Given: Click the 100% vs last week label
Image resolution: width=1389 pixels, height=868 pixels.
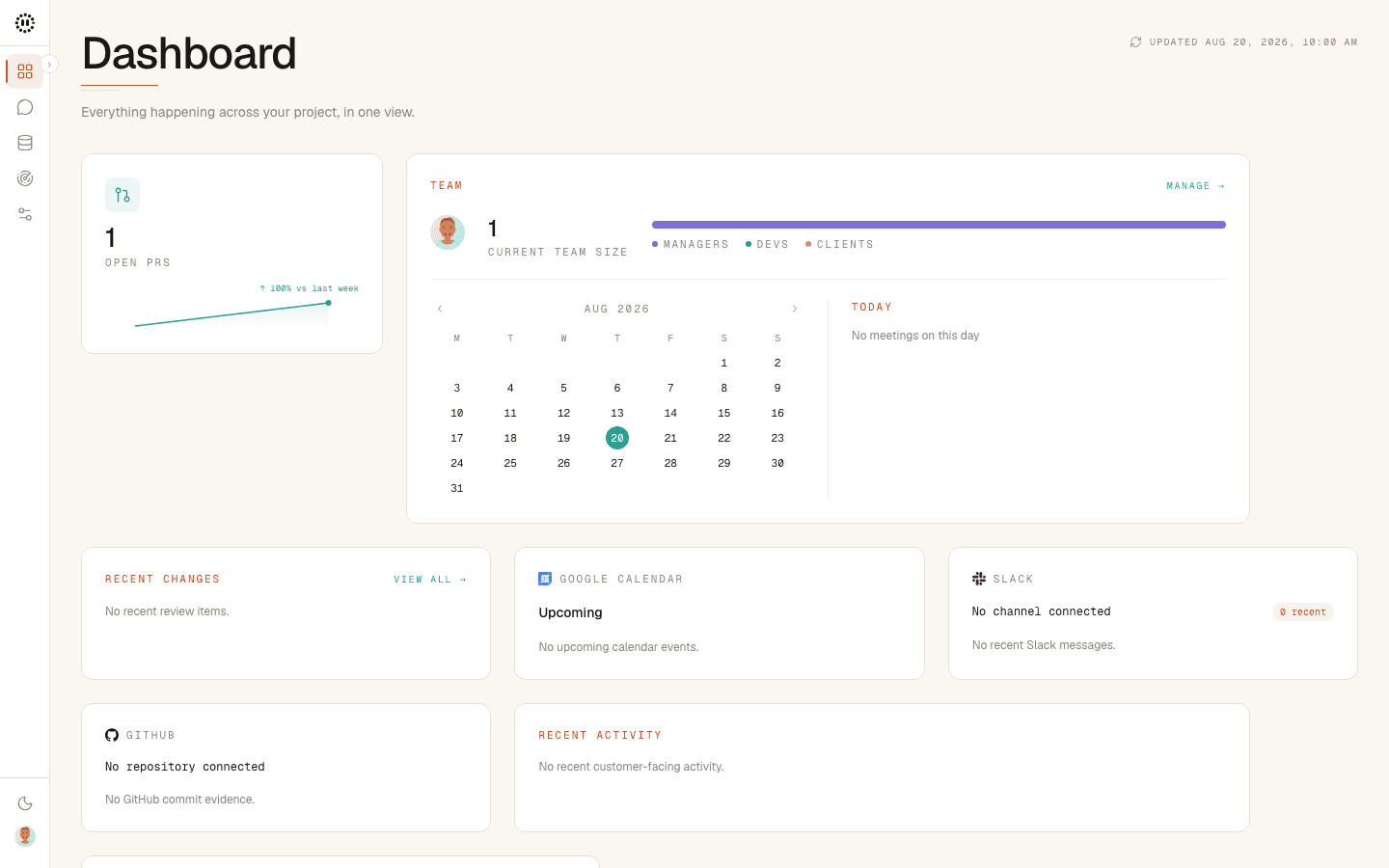Looking at the screenshot, I should (x=309, y=288).
